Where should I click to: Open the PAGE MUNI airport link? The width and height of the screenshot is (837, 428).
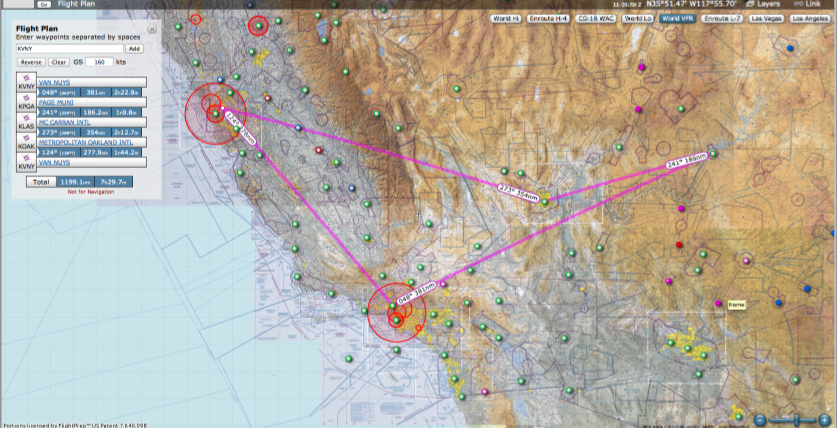click(58, 102)
